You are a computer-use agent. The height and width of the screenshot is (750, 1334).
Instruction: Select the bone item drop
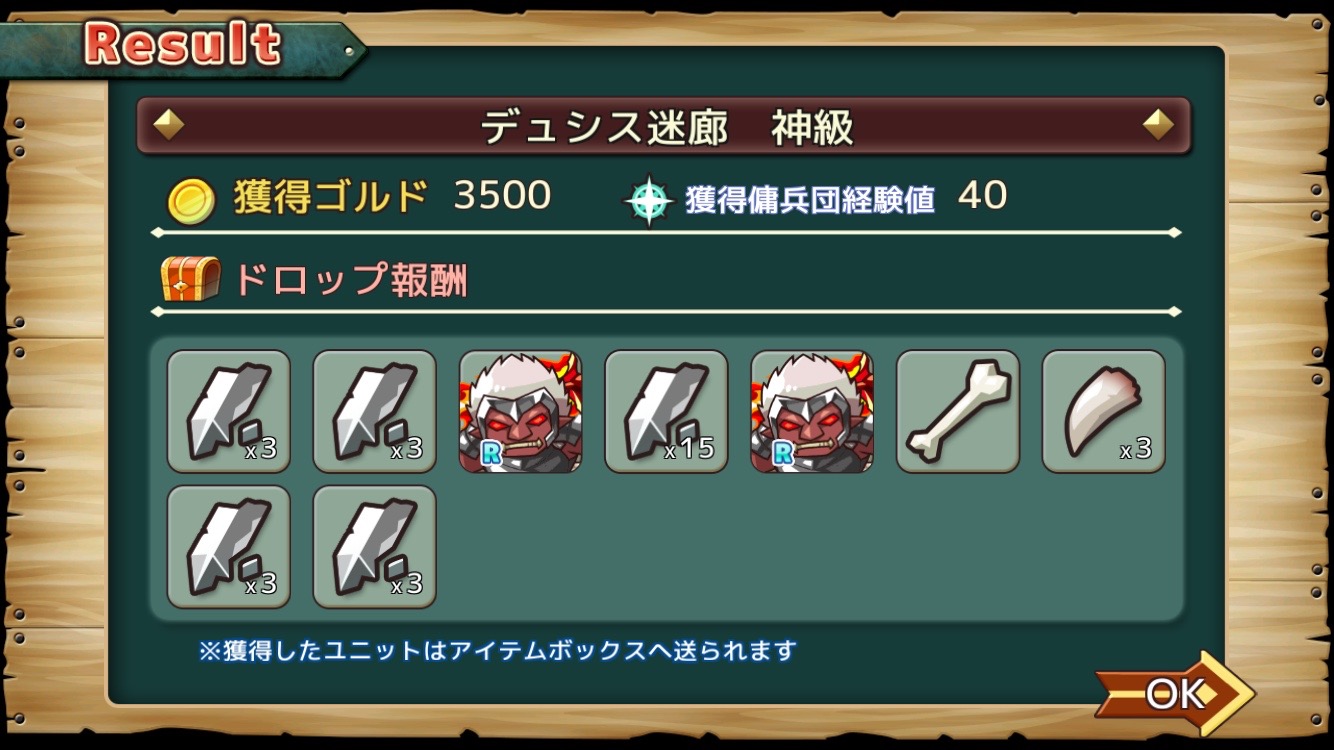pos(958,411)
